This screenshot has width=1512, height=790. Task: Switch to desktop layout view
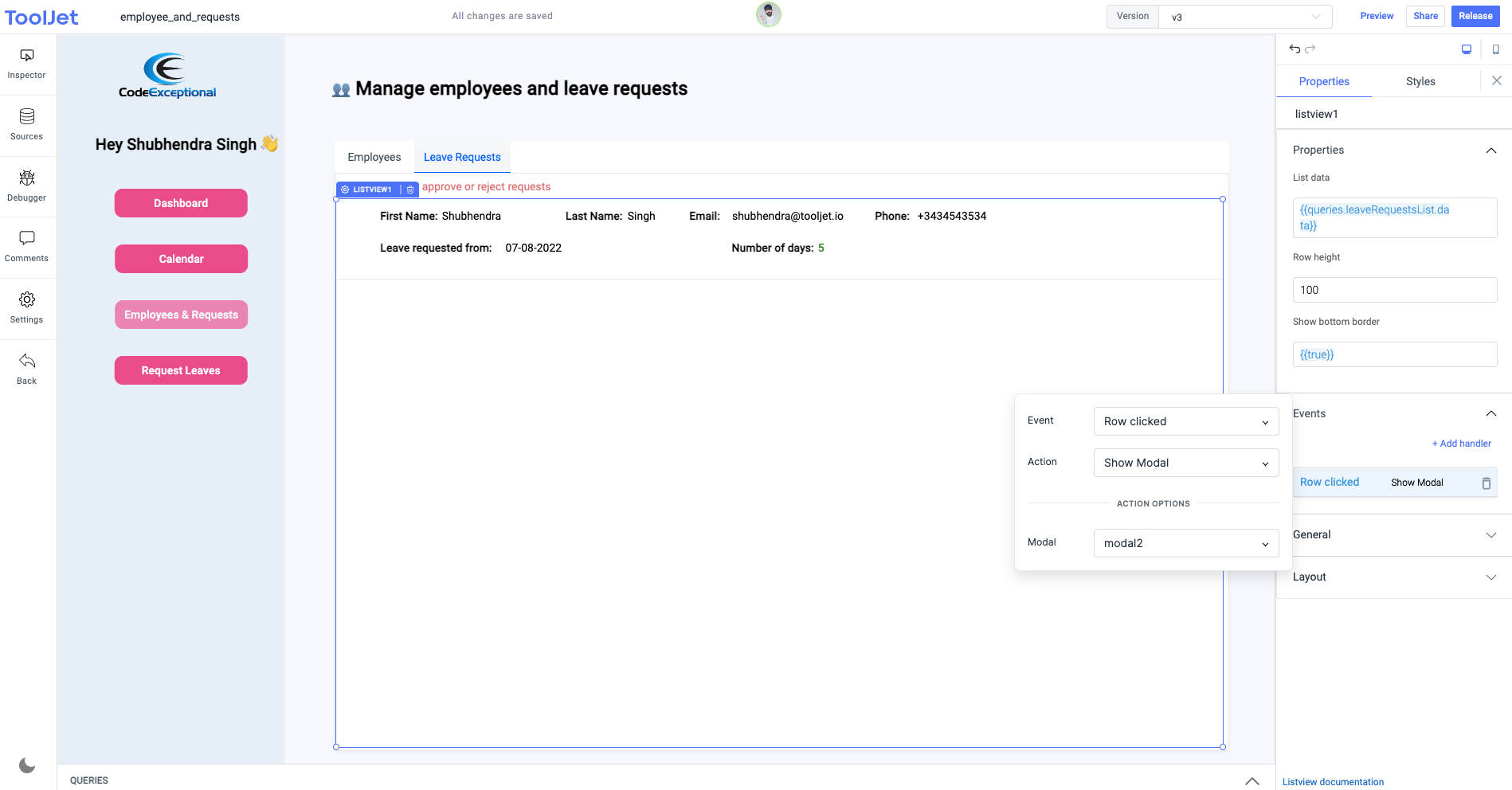(x=1467, y=49)
